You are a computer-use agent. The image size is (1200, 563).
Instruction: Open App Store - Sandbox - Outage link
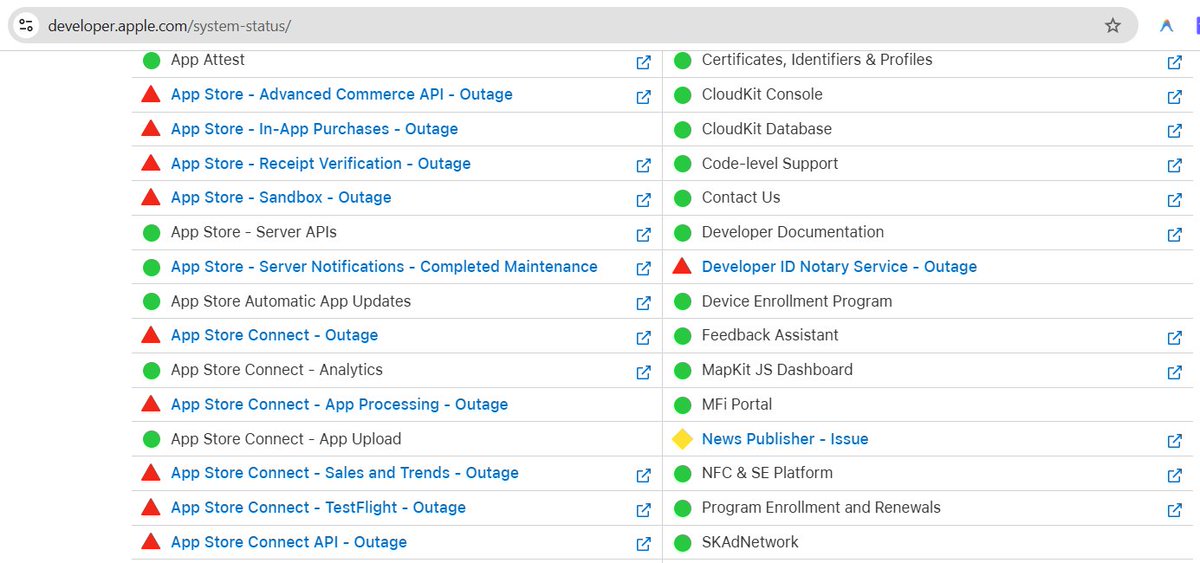pyautogui.click(x=281, y=197)
